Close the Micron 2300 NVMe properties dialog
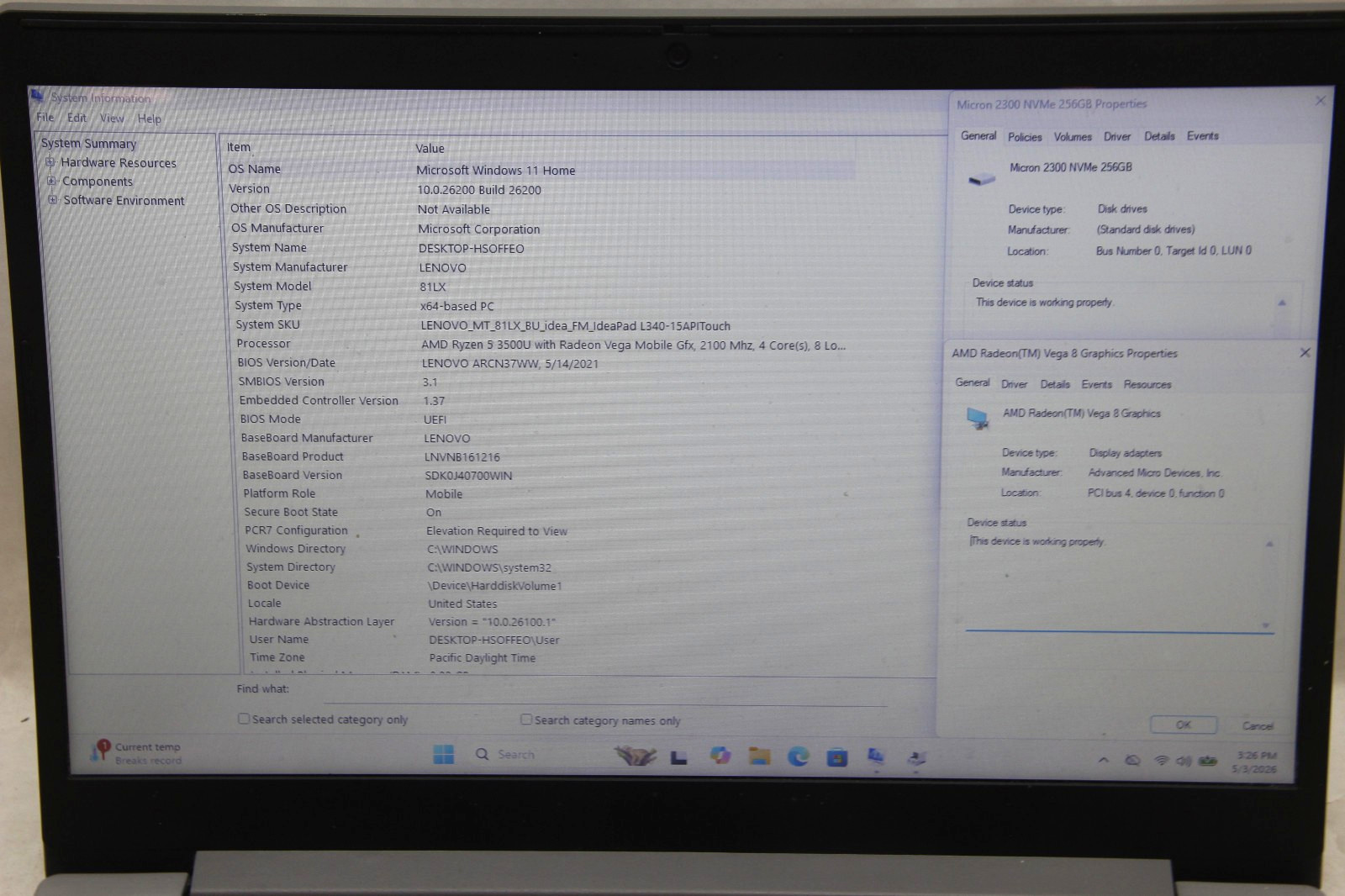Image resolution: width=1345 pixels, height=896 pixels. (x=1320, y=101)
